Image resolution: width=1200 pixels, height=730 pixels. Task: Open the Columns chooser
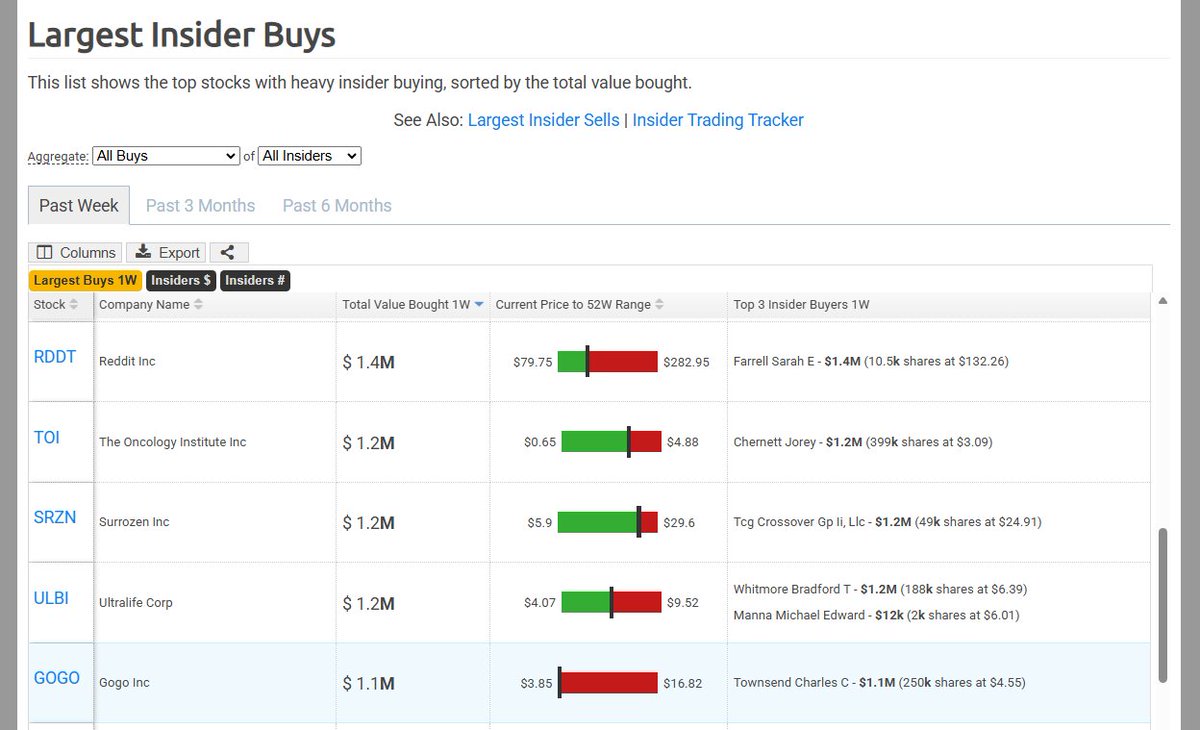(x=76, y=252)
